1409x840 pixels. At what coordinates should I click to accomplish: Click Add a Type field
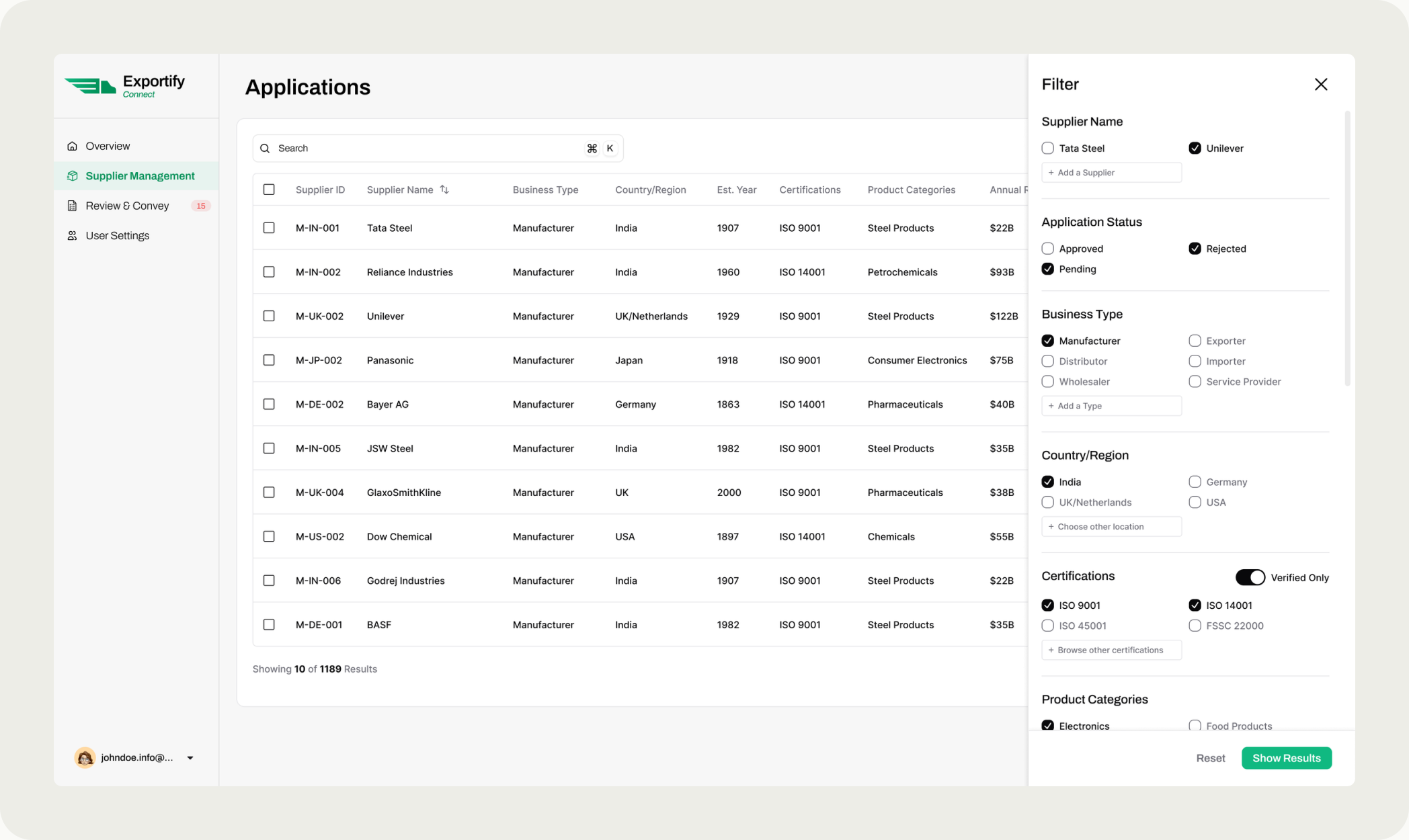(1111, 406)
